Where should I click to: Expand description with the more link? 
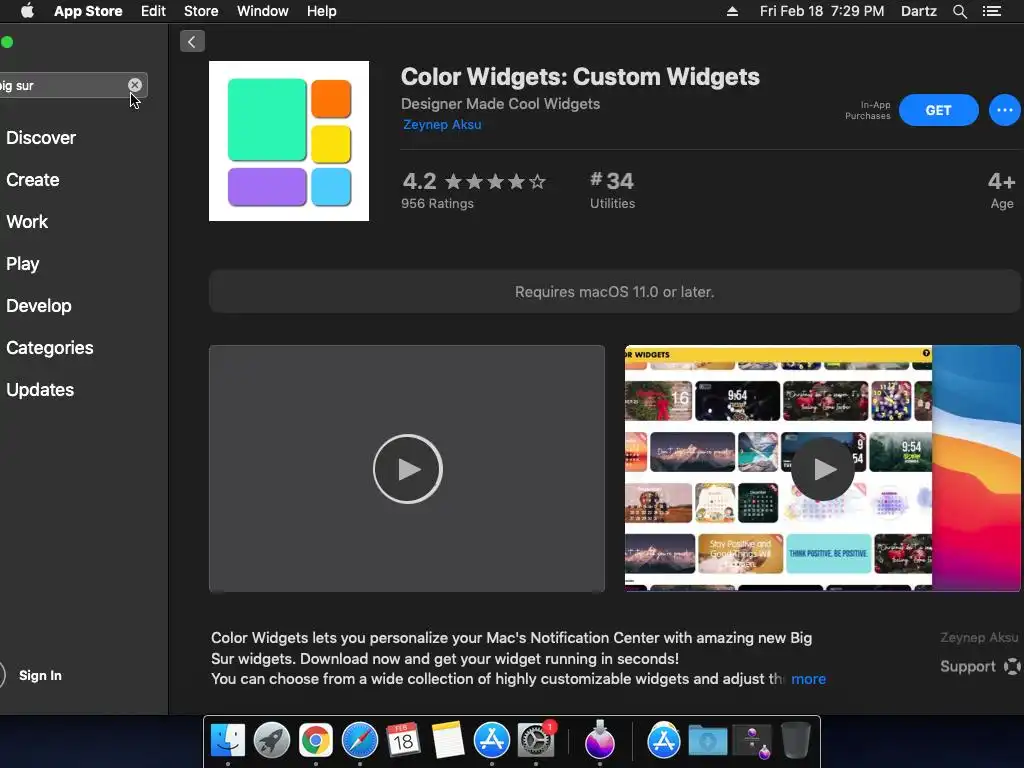(808, 679)
